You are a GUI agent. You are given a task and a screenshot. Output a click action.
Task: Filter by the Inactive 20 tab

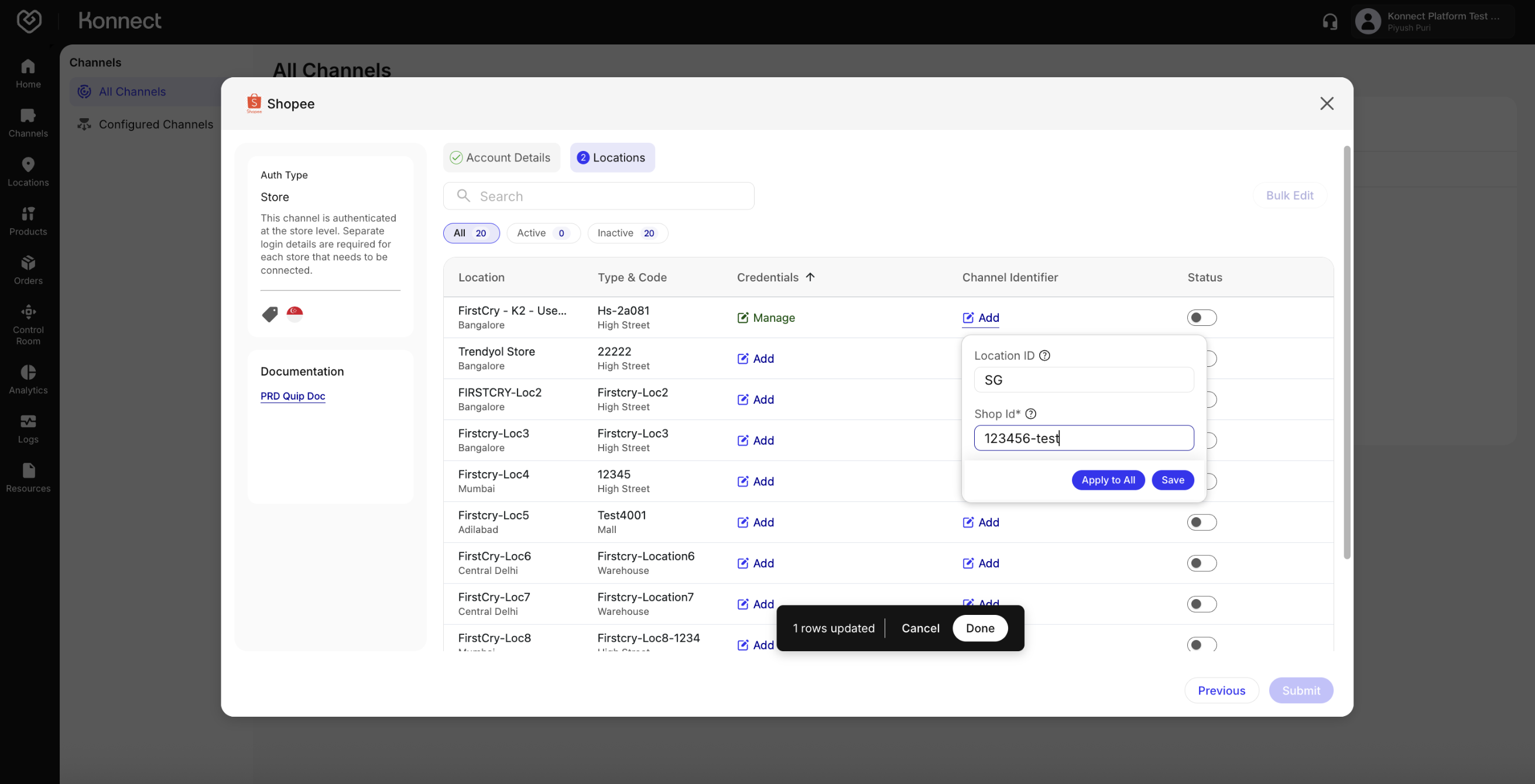pos(627,233)
